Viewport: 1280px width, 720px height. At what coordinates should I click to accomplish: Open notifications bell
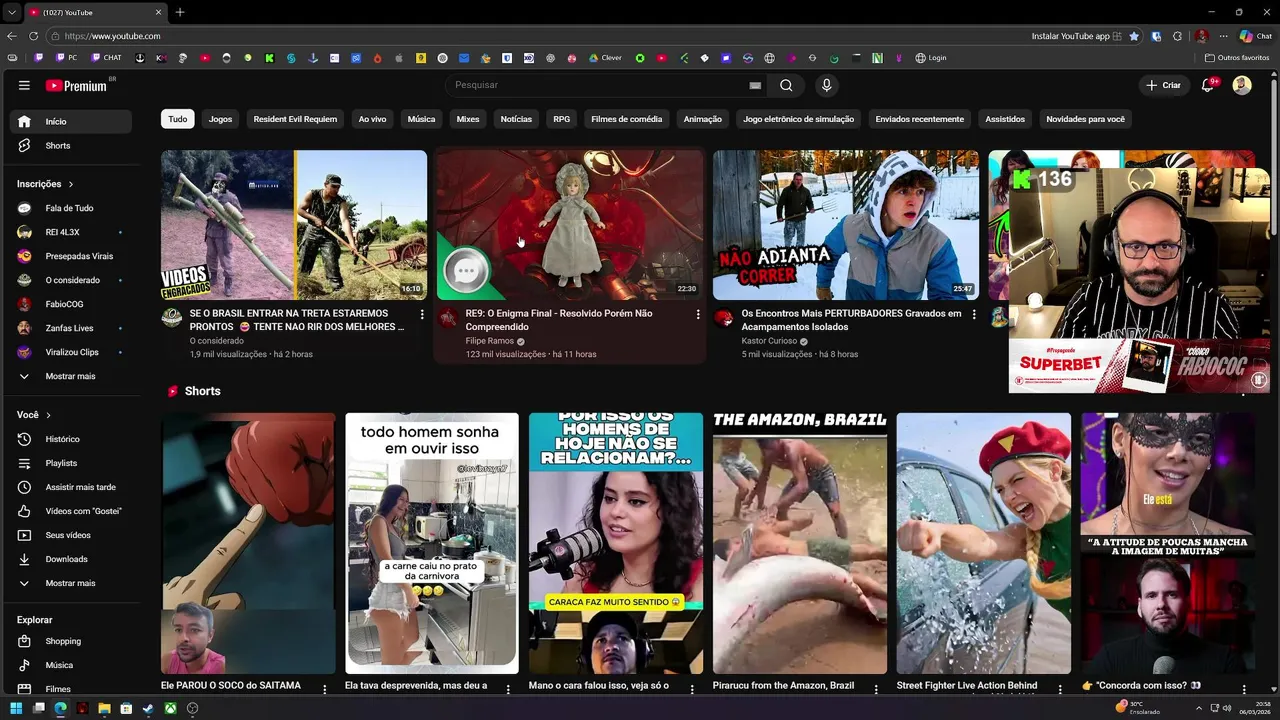tap(1207, 85)
